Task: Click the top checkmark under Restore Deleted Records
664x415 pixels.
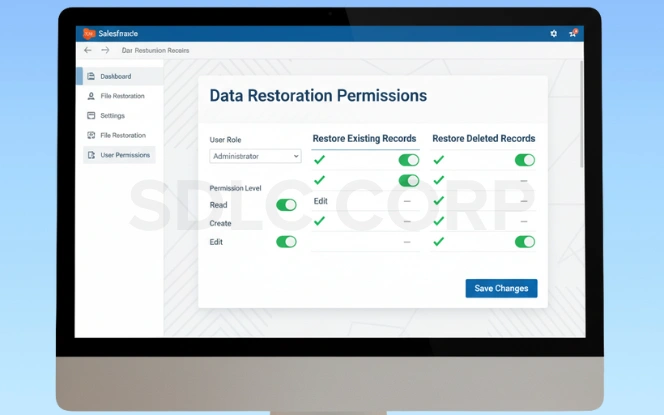Action: (439, 160)
